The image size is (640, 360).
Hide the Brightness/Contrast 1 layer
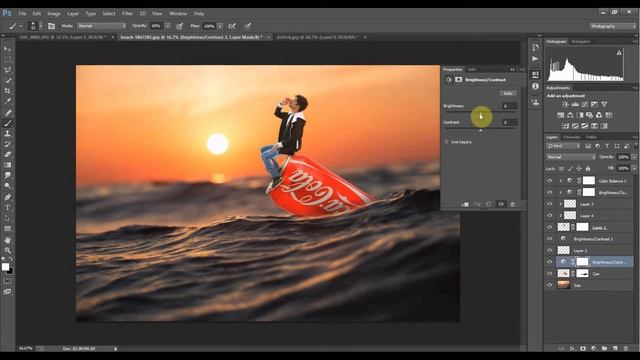click(549, 239)
